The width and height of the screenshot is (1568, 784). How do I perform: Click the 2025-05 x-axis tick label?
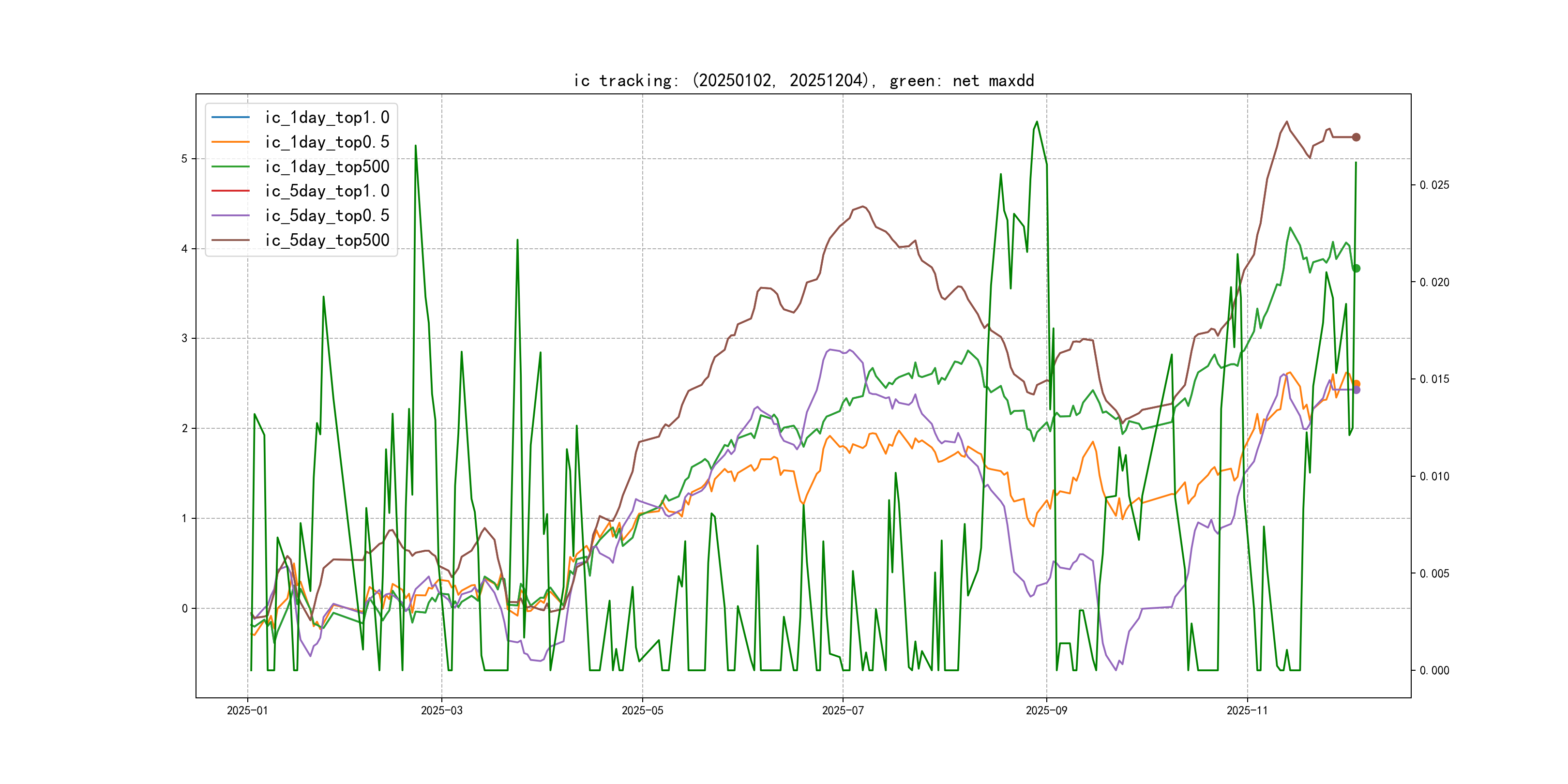pos(642,710)
